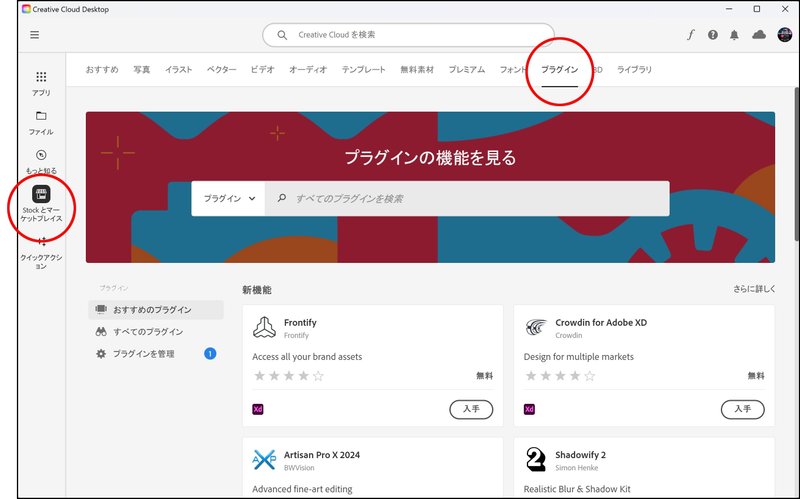The height and width of the screenshot is (499, 800).
Task: Maximize the Creative Cloud Desktop window
Action: click(x=757, y=9)
